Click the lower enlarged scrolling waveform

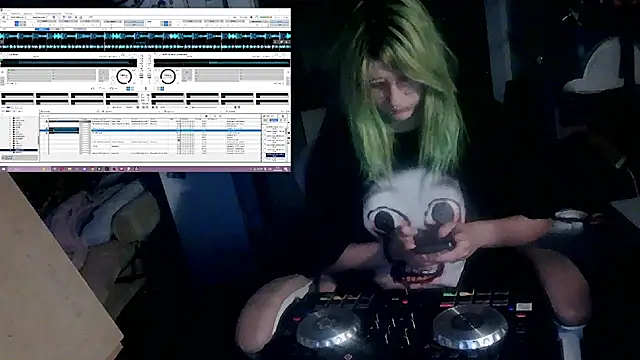tap(145, 46)
